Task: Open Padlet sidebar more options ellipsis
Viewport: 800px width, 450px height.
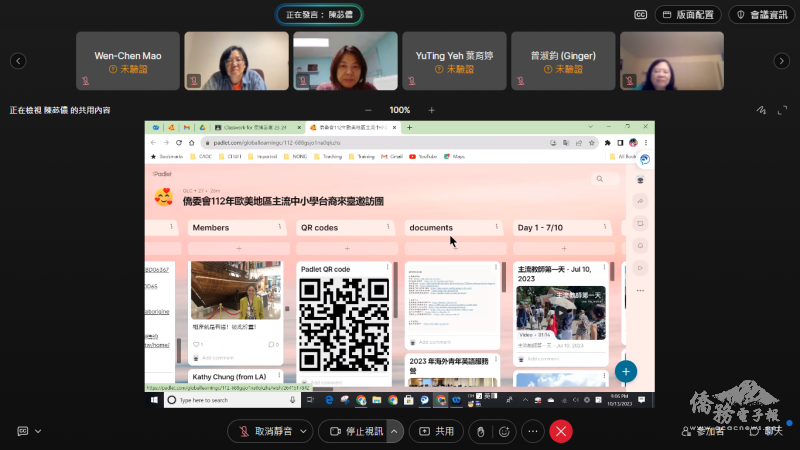Action: click(x=640, y=291)
